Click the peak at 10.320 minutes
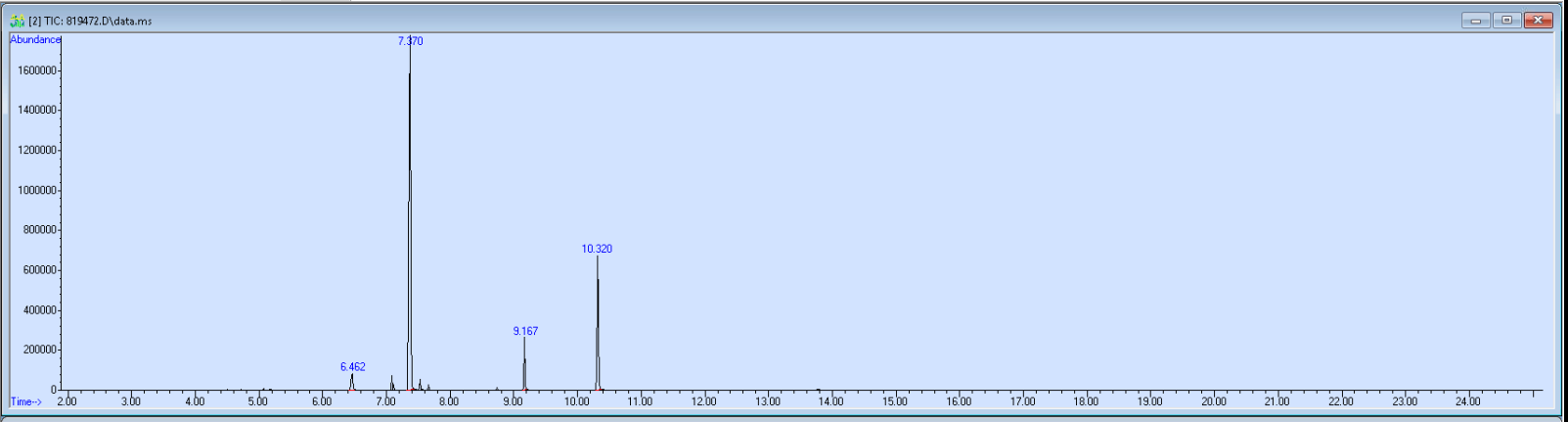1568x422 pixels. pyautogui.click(x=598, y=323)
